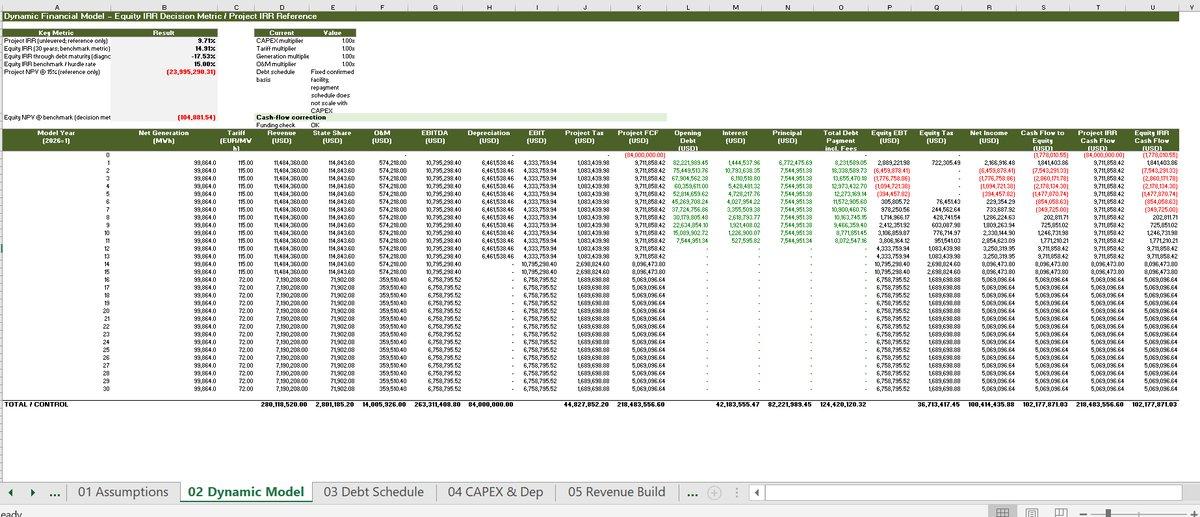Select total interest 42,183,555.47
This screenshot has width=1200, height=517.
tap(740, 404)
